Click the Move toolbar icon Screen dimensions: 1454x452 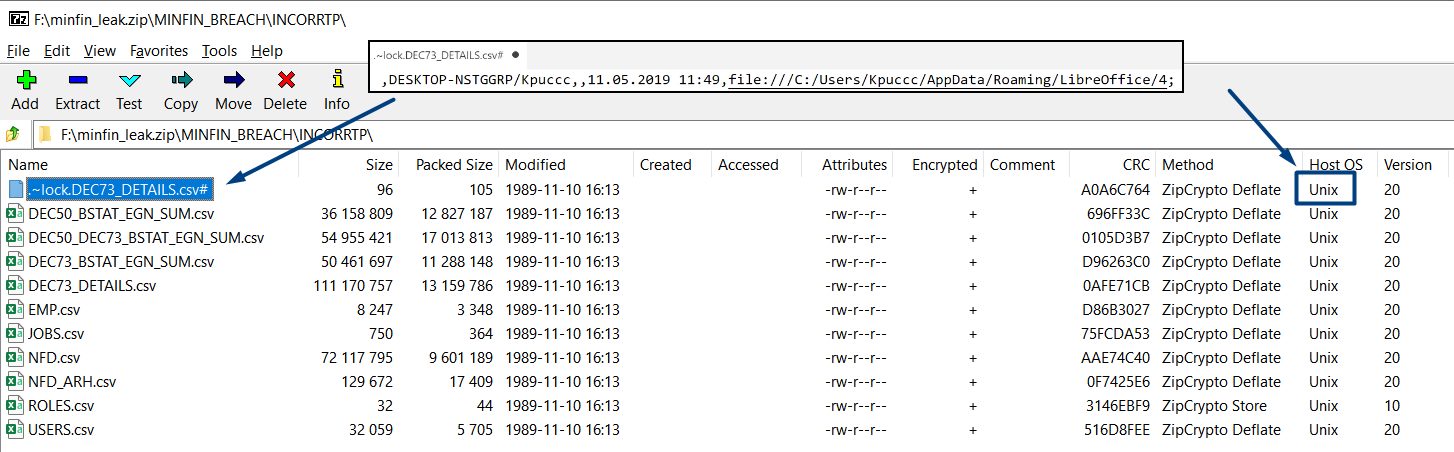click(233, 82)
